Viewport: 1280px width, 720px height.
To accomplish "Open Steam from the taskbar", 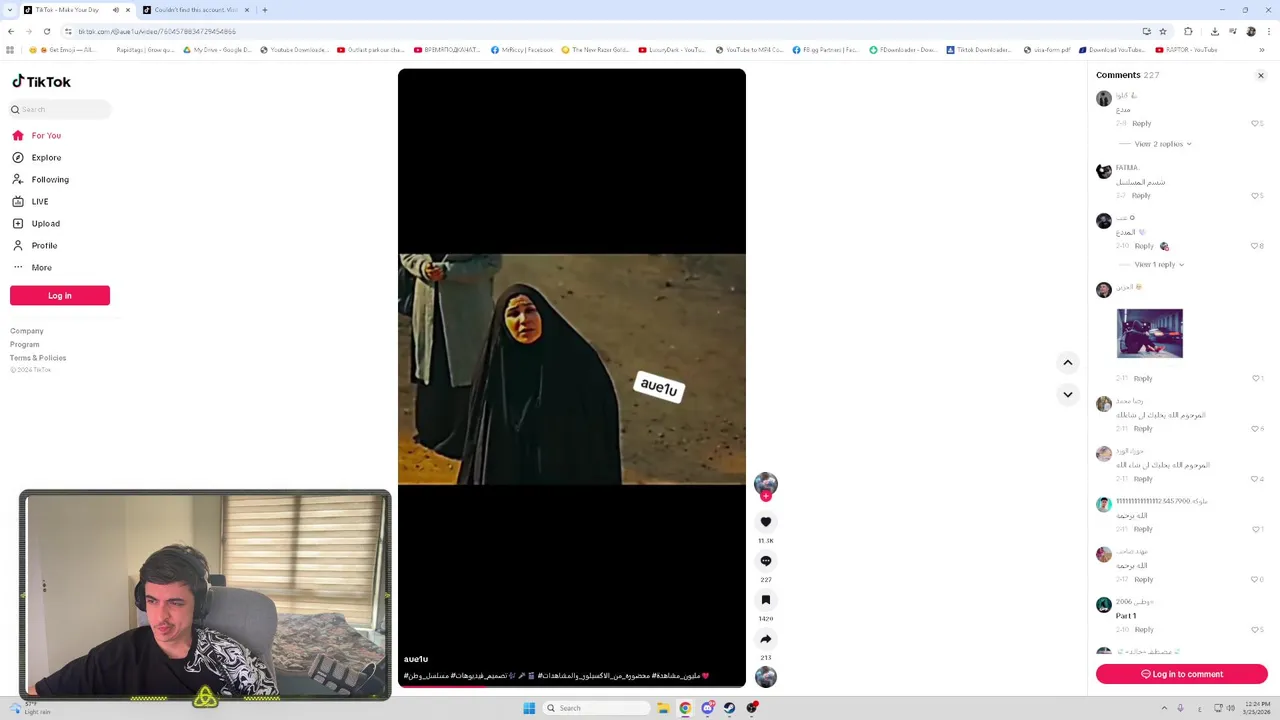I will tap(730, 708).
